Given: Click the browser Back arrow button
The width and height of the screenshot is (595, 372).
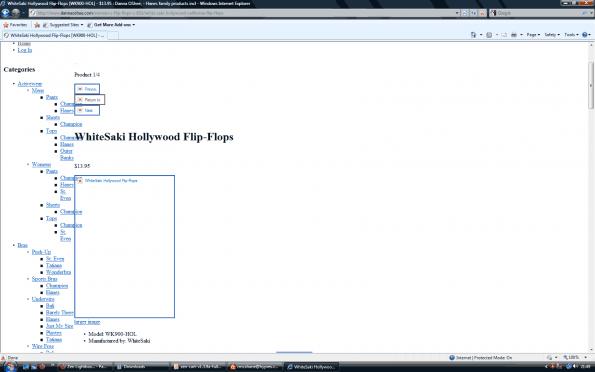Looking at the screenshot, I should pyautogui.click(x=5, y=13).
